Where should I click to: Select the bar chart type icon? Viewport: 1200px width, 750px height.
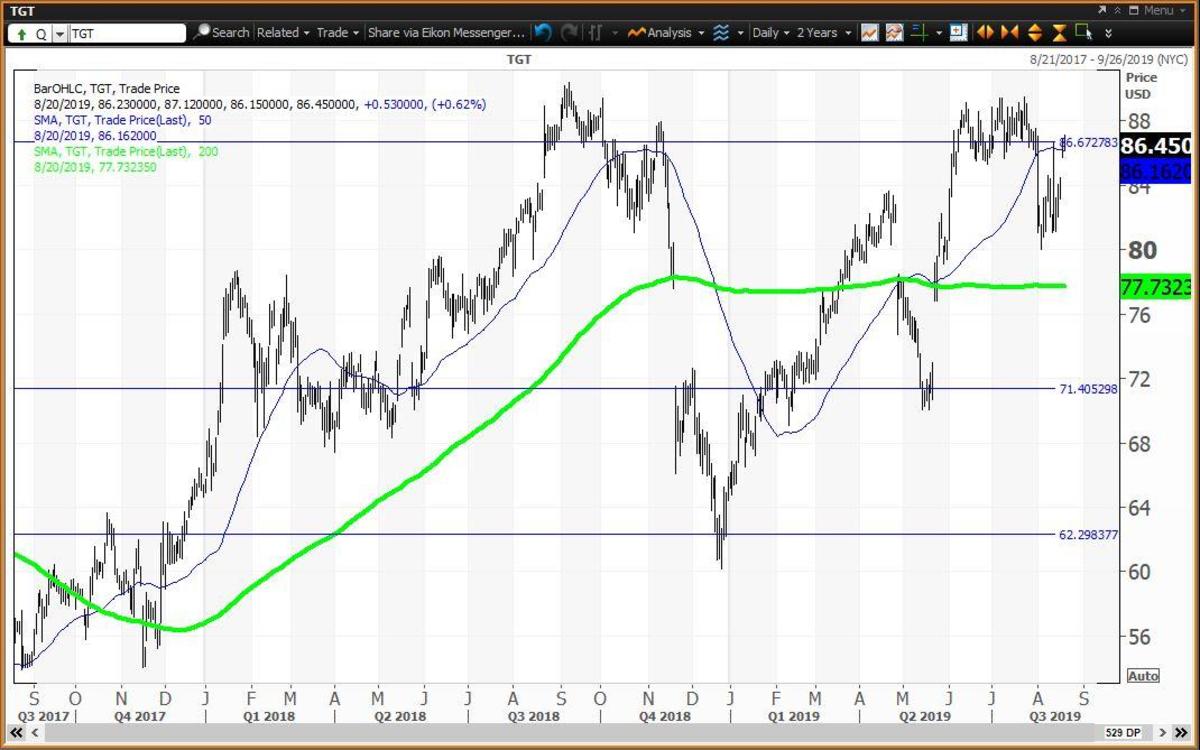[595, 32]
